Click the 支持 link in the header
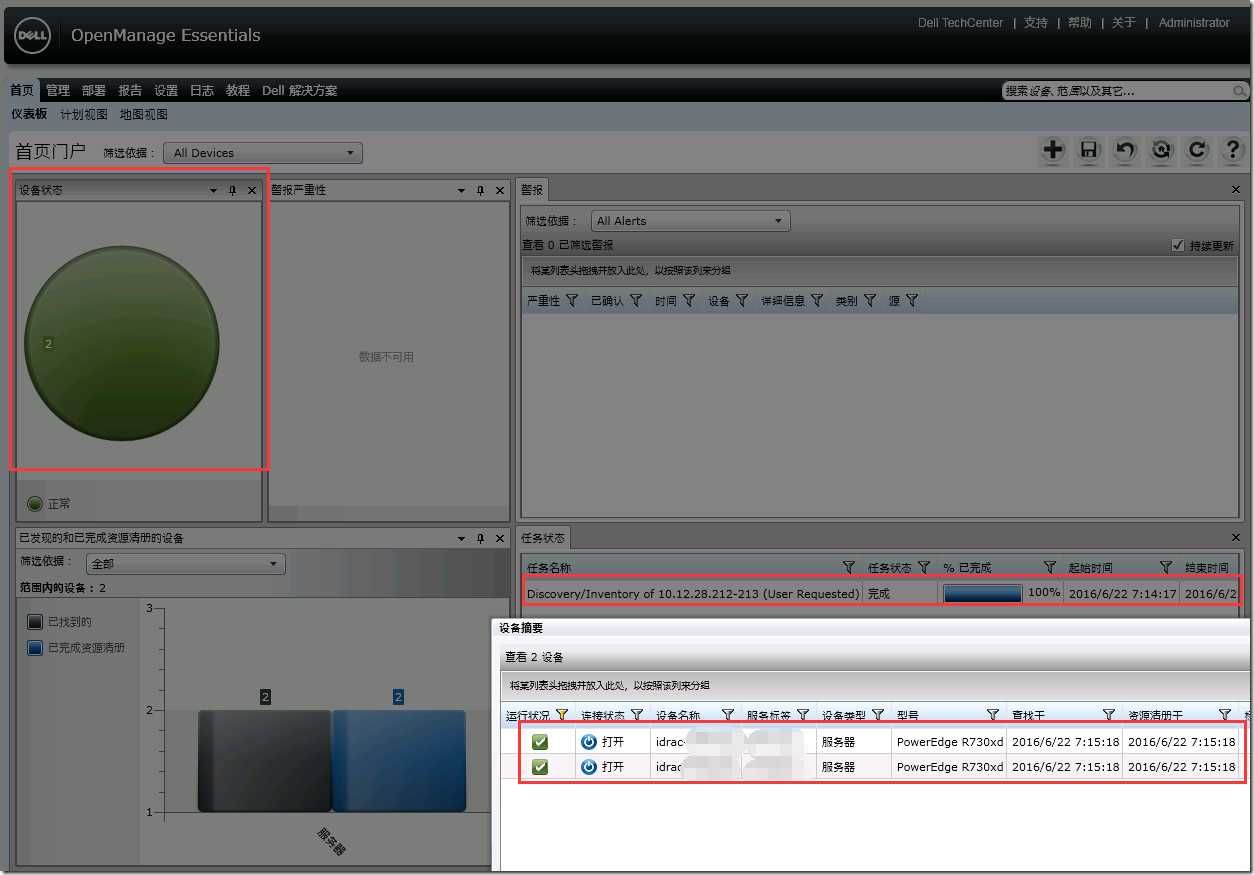The width and height of the screenshot is (1254, 875). point(1036,23)
